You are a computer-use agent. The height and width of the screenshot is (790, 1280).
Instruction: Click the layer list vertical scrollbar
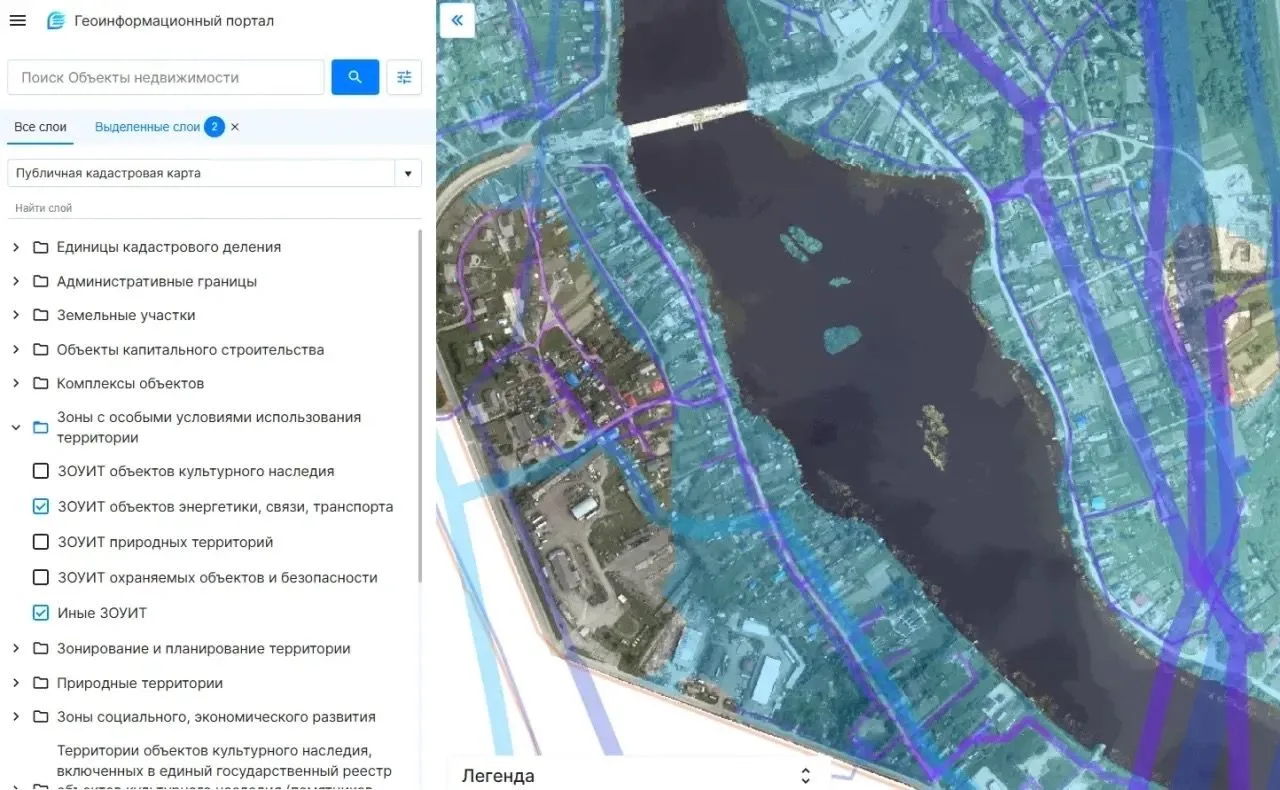point(420,405)
